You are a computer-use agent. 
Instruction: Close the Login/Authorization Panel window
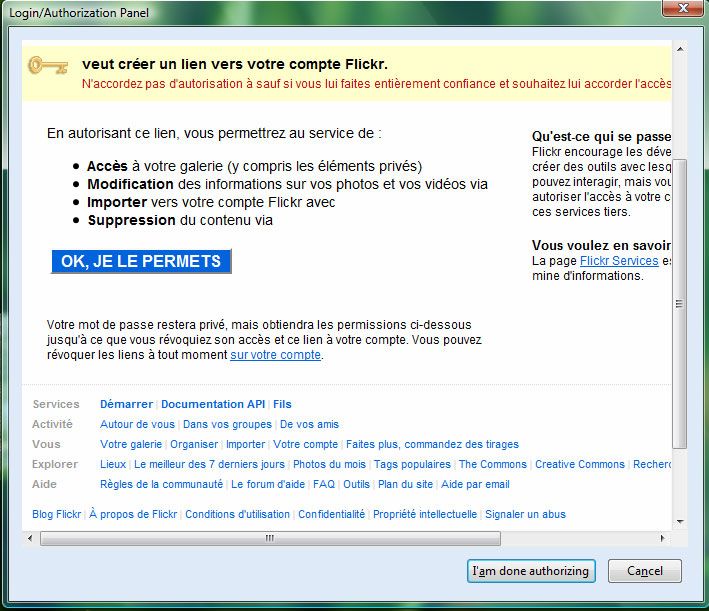pyautogui.click(x=683, y=8)
